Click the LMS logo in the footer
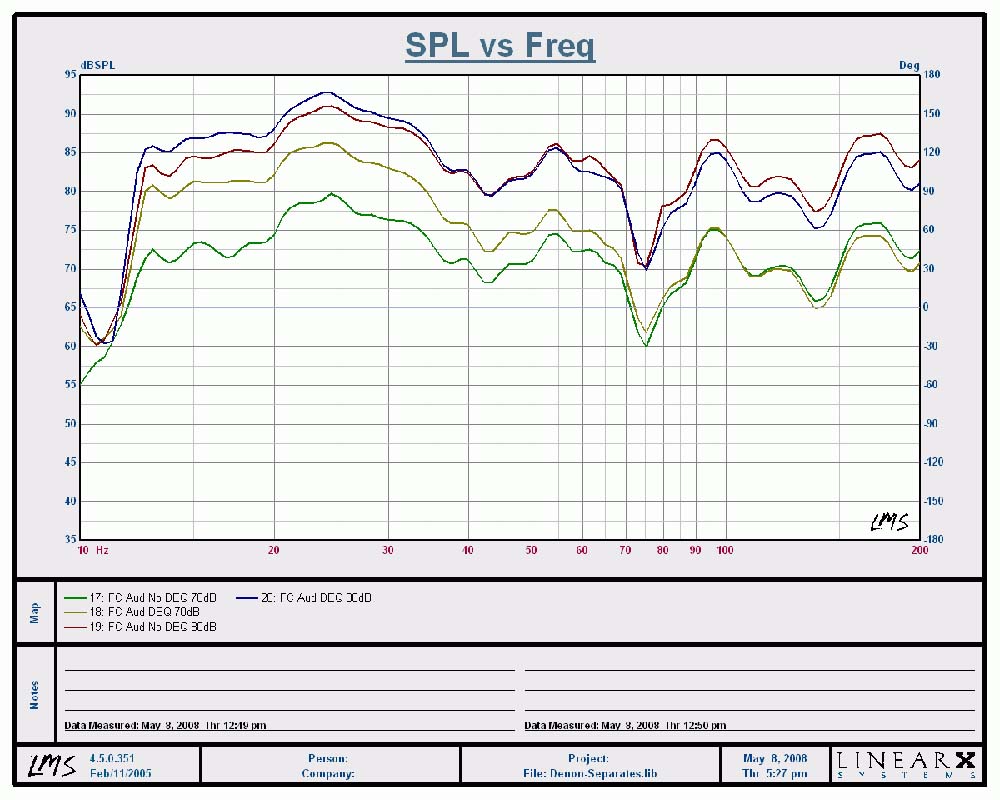Screen dimensions: 1000x800 49,766
